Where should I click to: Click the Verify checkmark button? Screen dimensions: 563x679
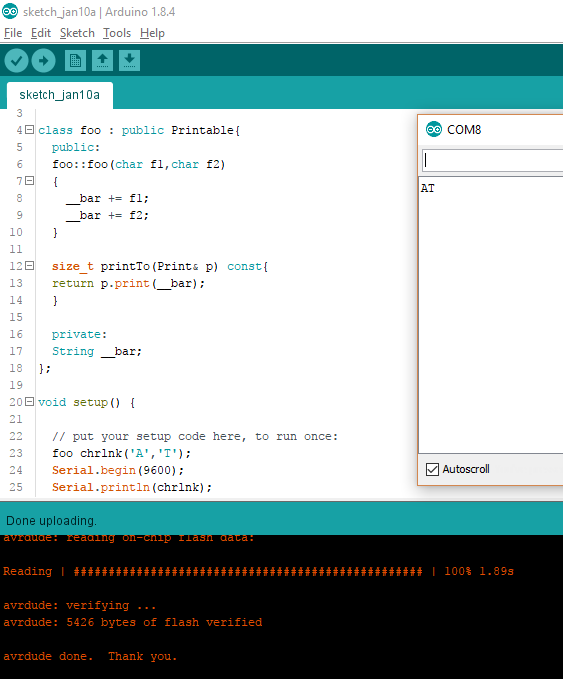(16, 61)
